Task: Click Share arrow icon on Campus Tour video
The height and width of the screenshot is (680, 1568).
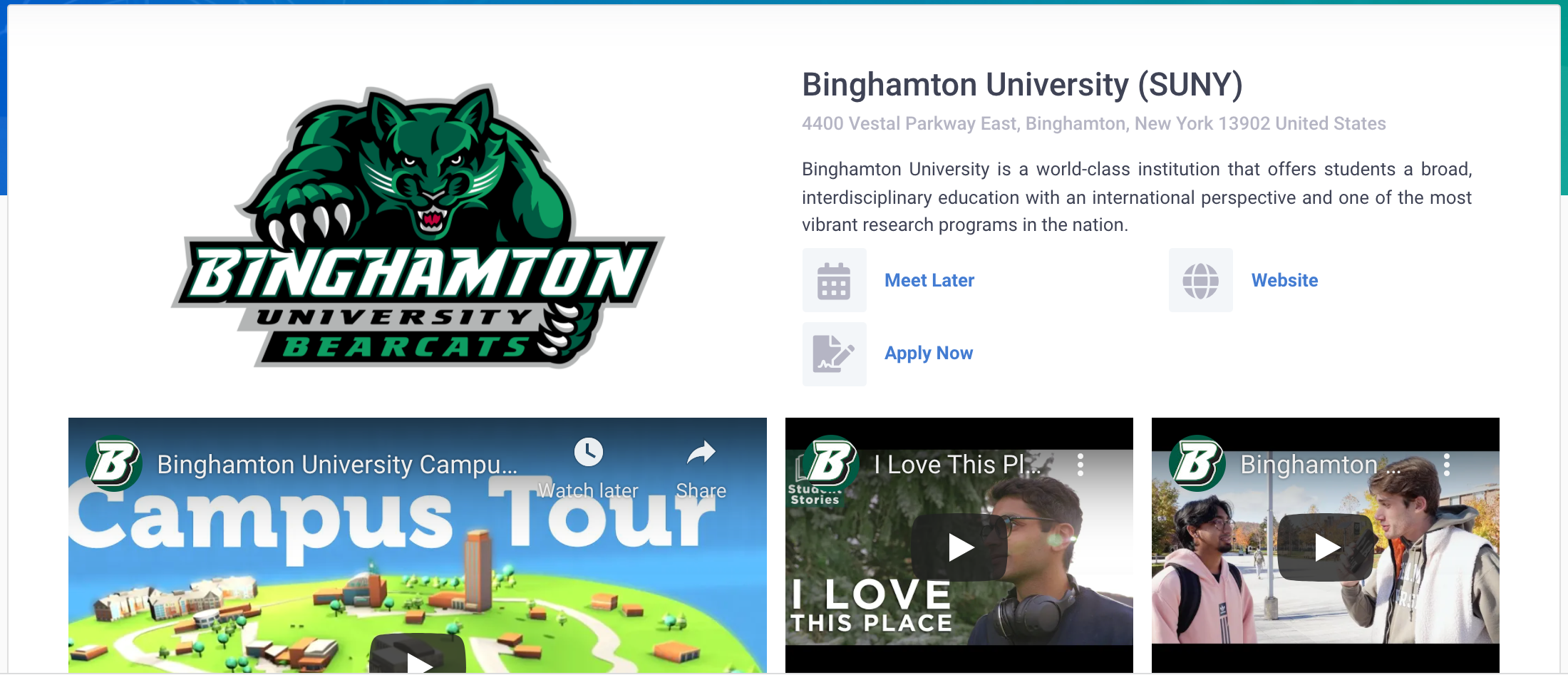Action: point(701,452)
